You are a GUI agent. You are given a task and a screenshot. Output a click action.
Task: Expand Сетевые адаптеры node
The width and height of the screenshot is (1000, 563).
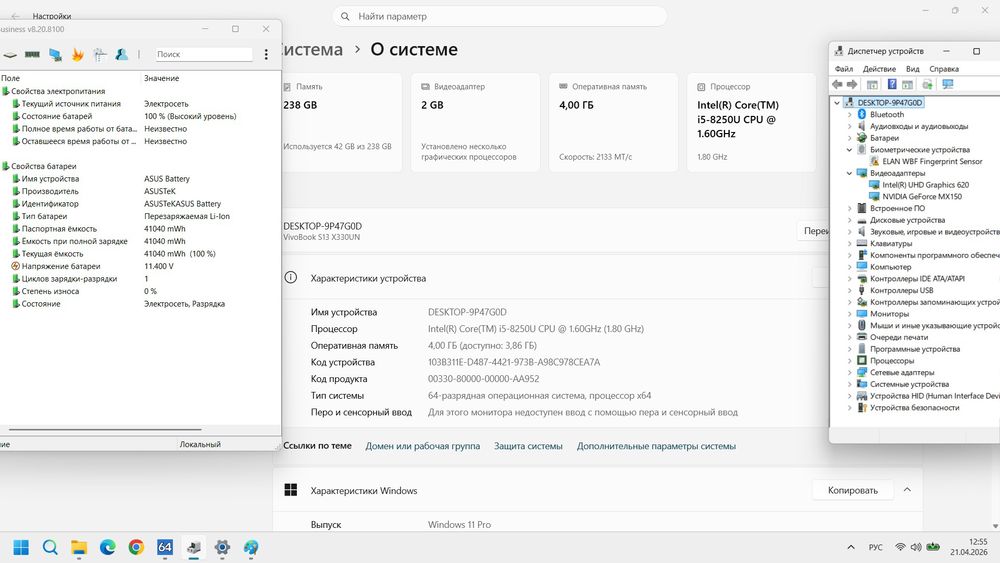(849, 372)
